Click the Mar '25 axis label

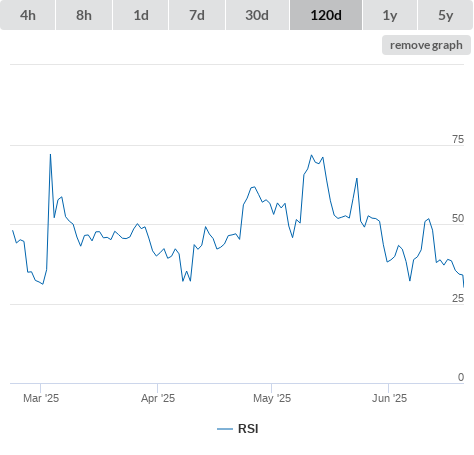(41, 398)
